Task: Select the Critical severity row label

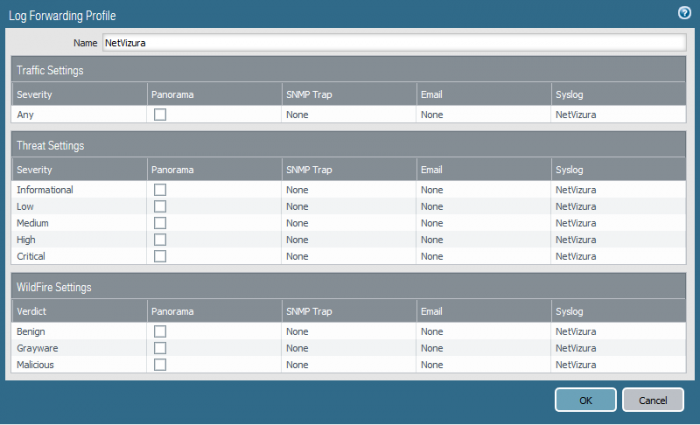Action: click(x=31, y=256)
